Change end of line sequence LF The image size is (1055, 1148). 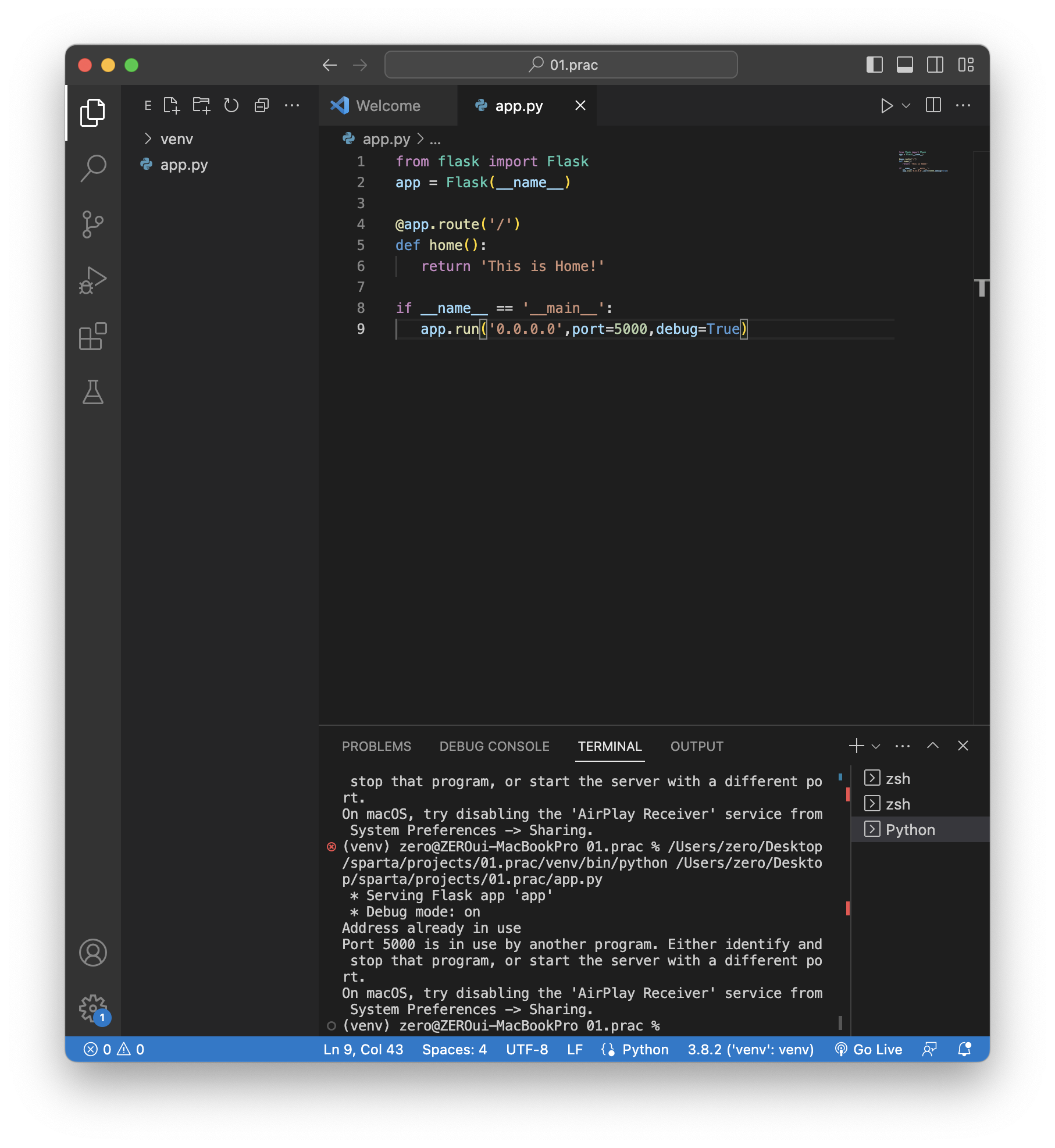point(575,1049)
